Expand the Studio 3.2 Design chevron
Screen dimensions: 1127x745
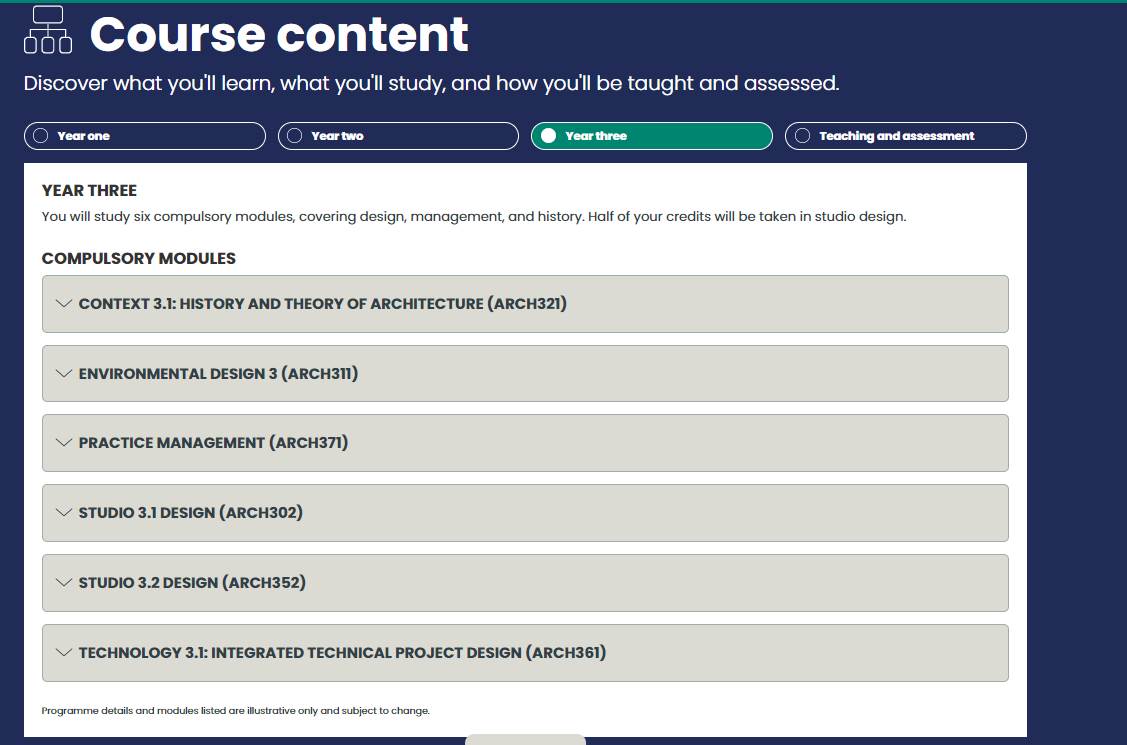coord(63,583)
